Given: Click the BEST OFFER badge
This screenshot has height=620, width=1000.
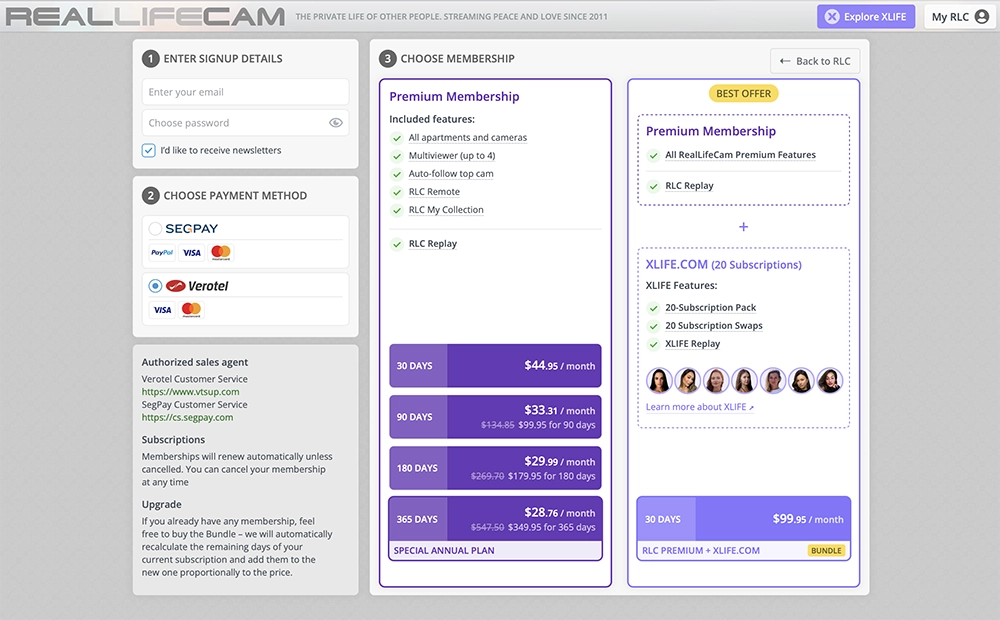Looking at the screenshot, I should click(744, 94).
